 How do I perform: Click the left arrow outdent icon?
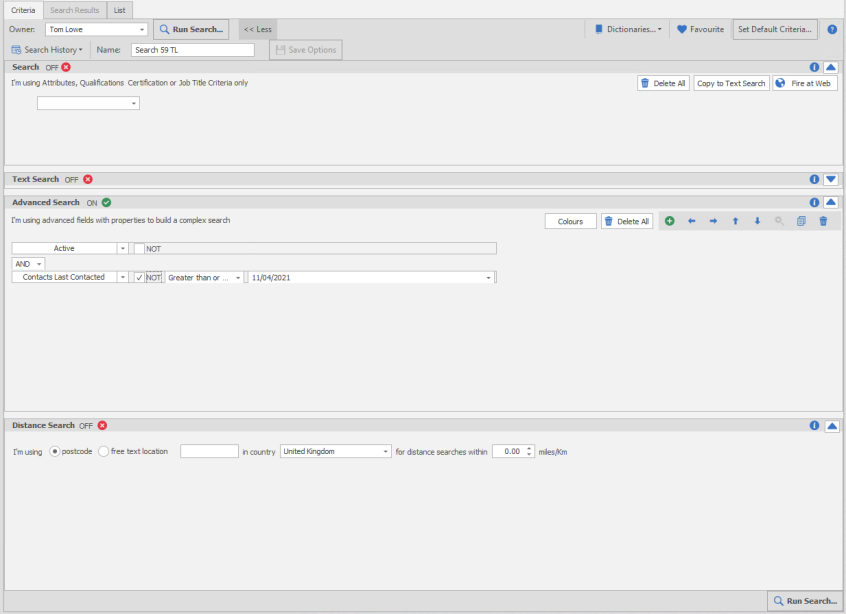pos(691,221)
